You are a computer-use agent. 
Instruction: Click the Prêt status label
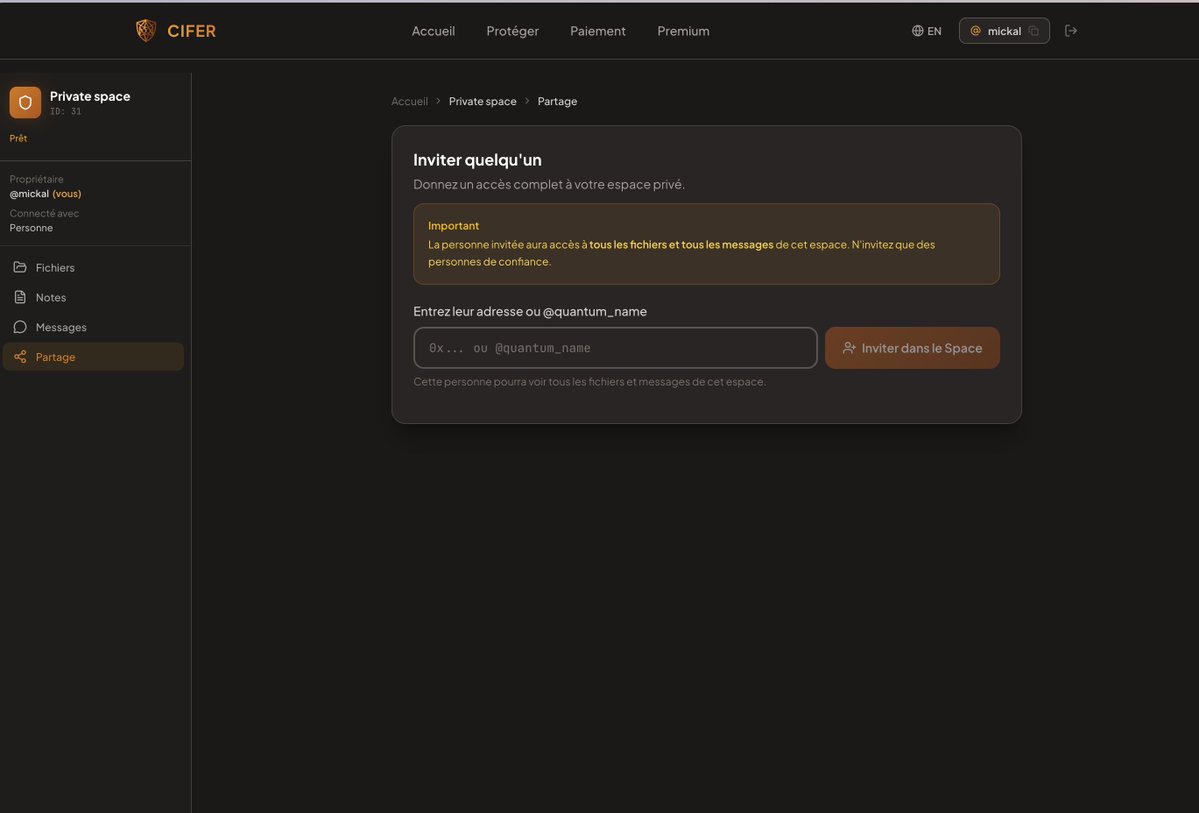[18, 138]
